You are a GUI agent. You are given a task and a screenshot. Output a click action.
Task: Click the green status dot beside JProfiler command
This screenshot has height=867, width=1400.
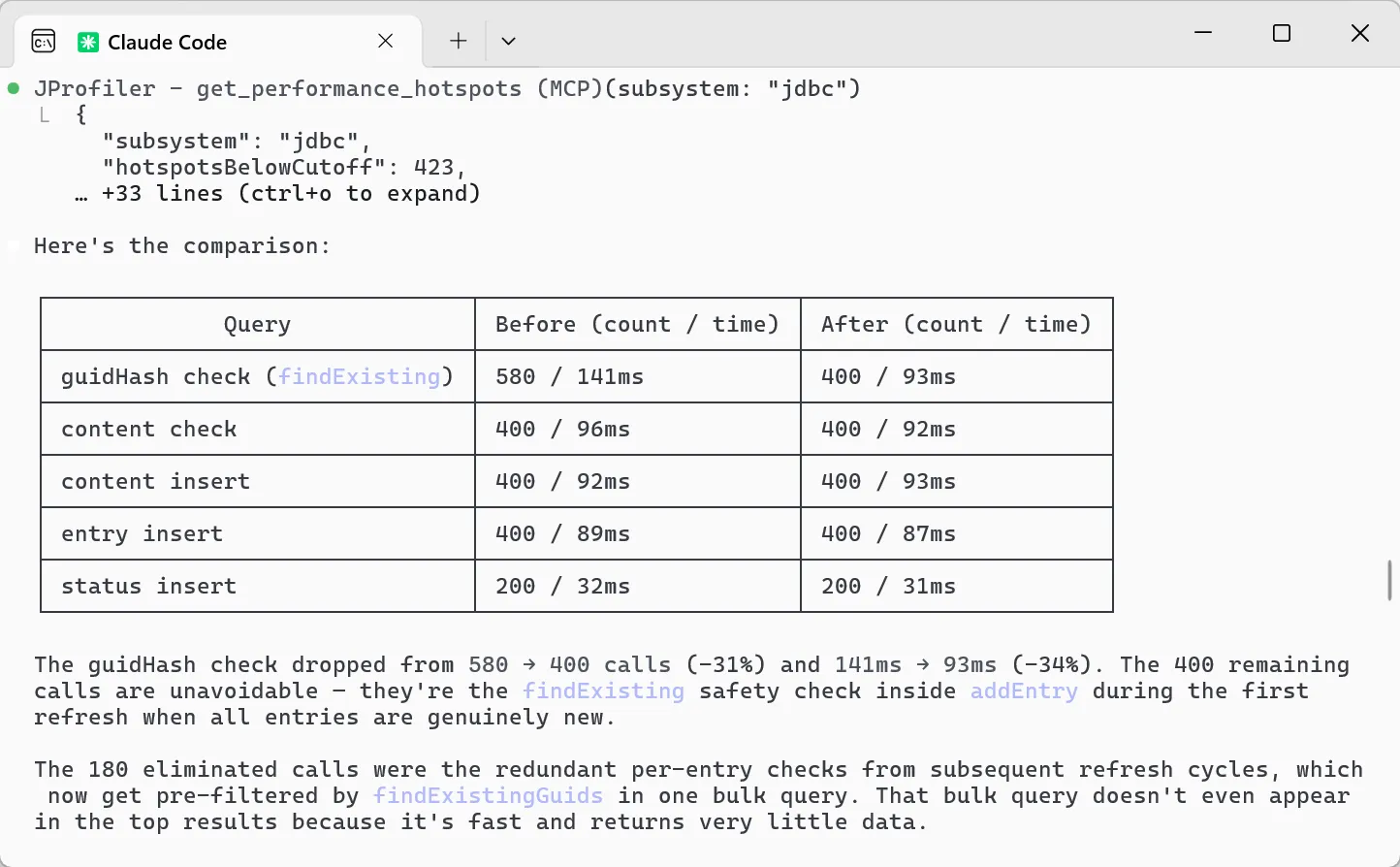[13, 87]
